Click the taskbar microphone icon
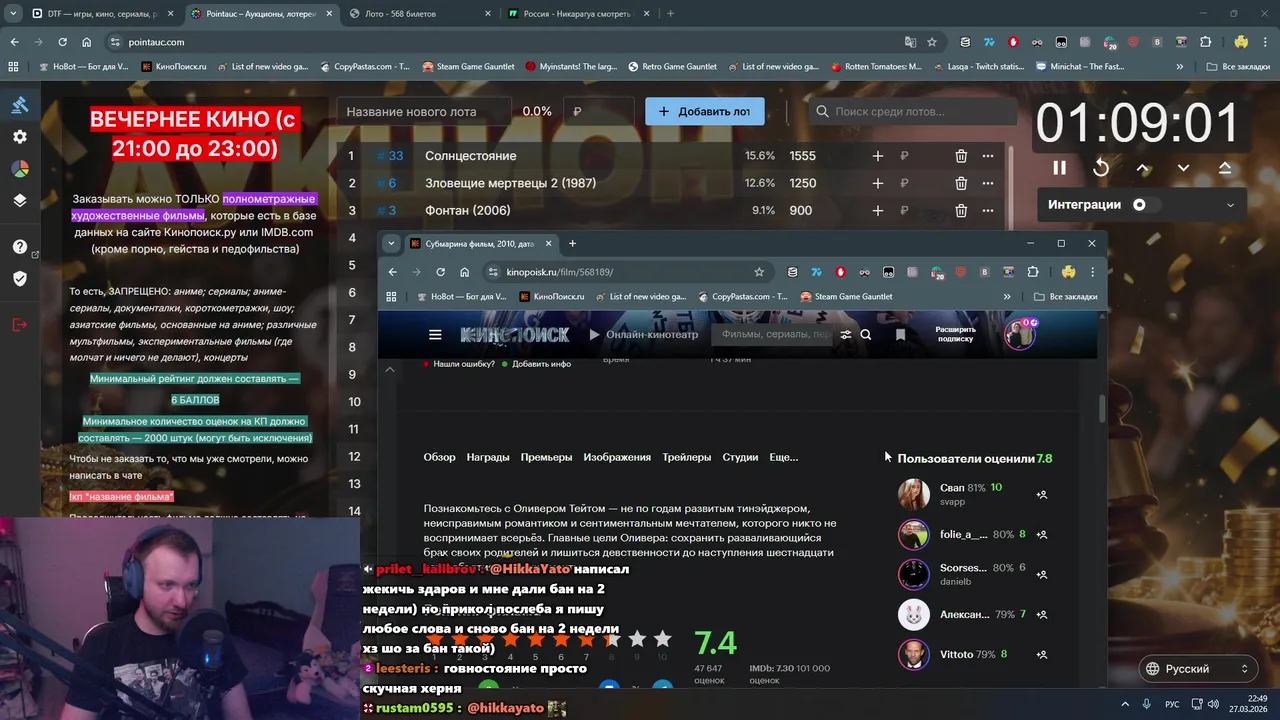The height and width of the screenshot is (720, 1280). (x=1147, y=704)
